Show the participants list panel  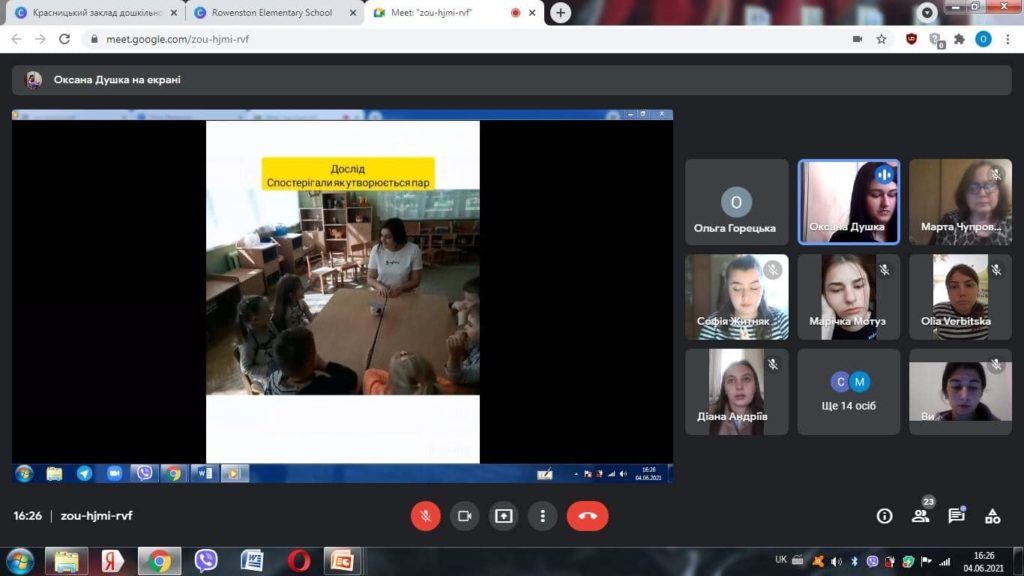(x=920, y=516)
